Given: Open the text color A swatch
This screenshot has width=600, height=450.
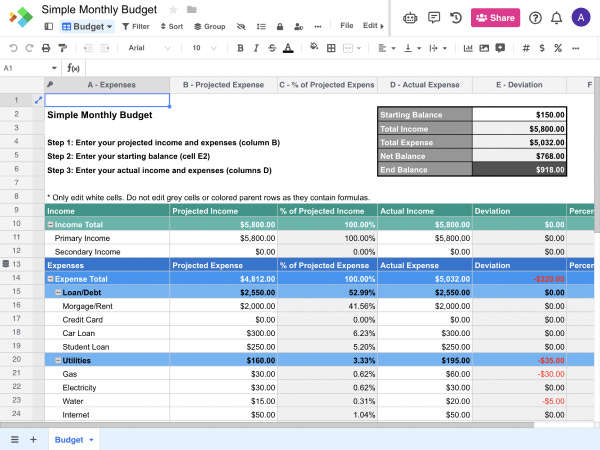Looking at the screenshot, I should tap(288, 48).
